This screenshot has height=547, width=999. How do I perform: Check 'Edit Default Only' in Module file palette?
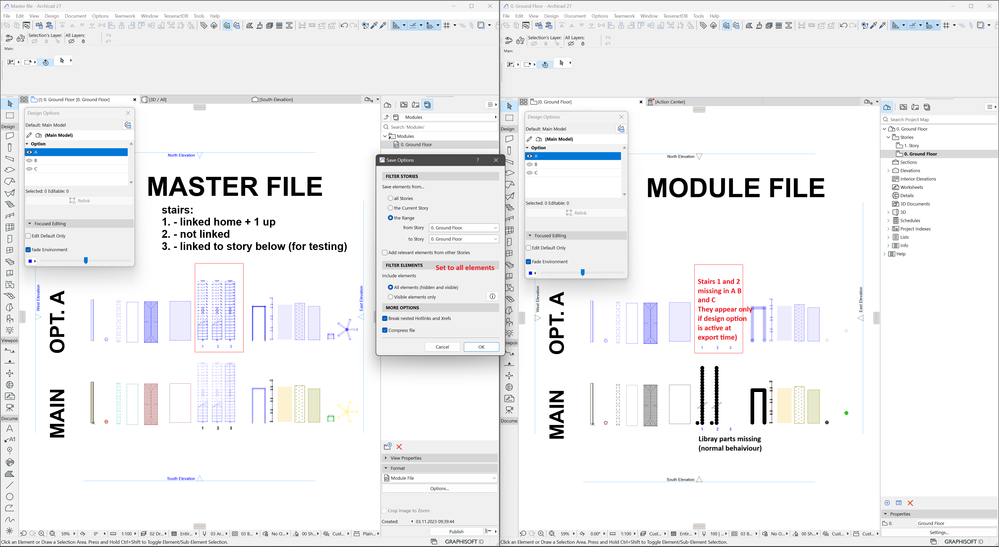[x=528, y=248]
